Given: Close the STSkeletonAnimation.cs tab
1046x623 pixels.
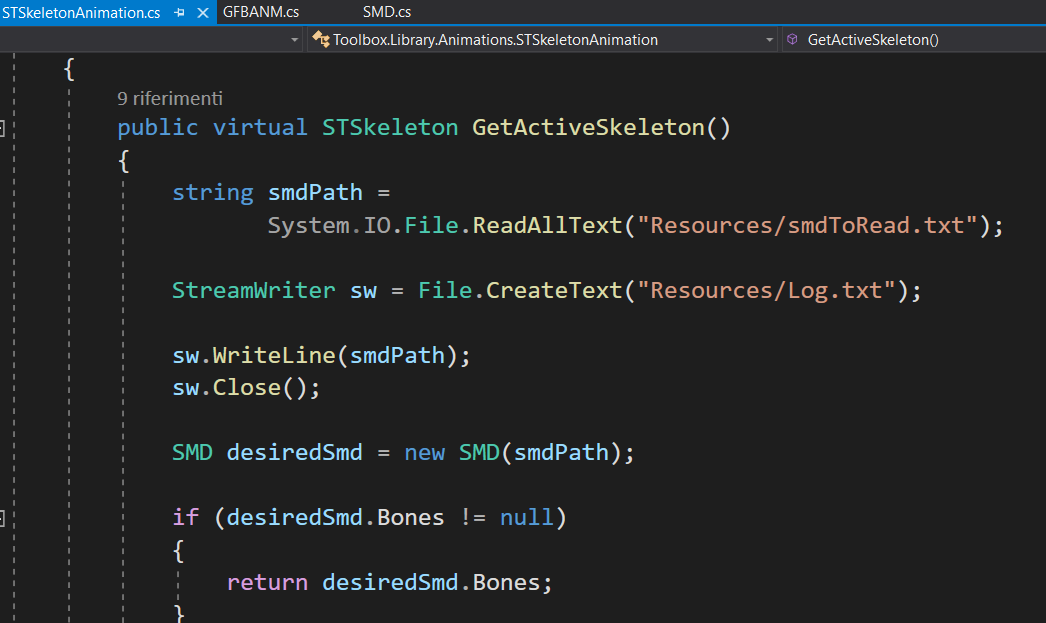Looking at the screenshot, I should pos(203,13).
